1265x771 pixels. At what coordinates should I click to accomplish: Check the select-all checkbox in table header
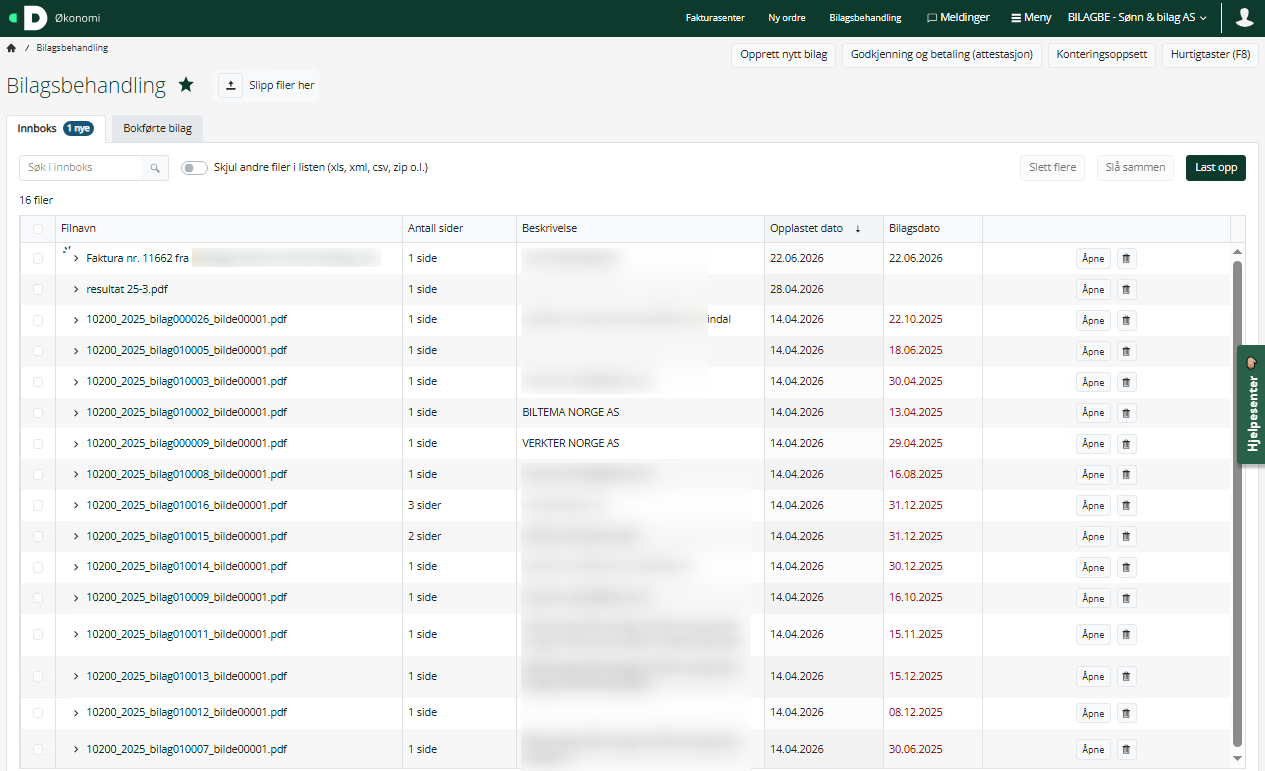(38, 229)
